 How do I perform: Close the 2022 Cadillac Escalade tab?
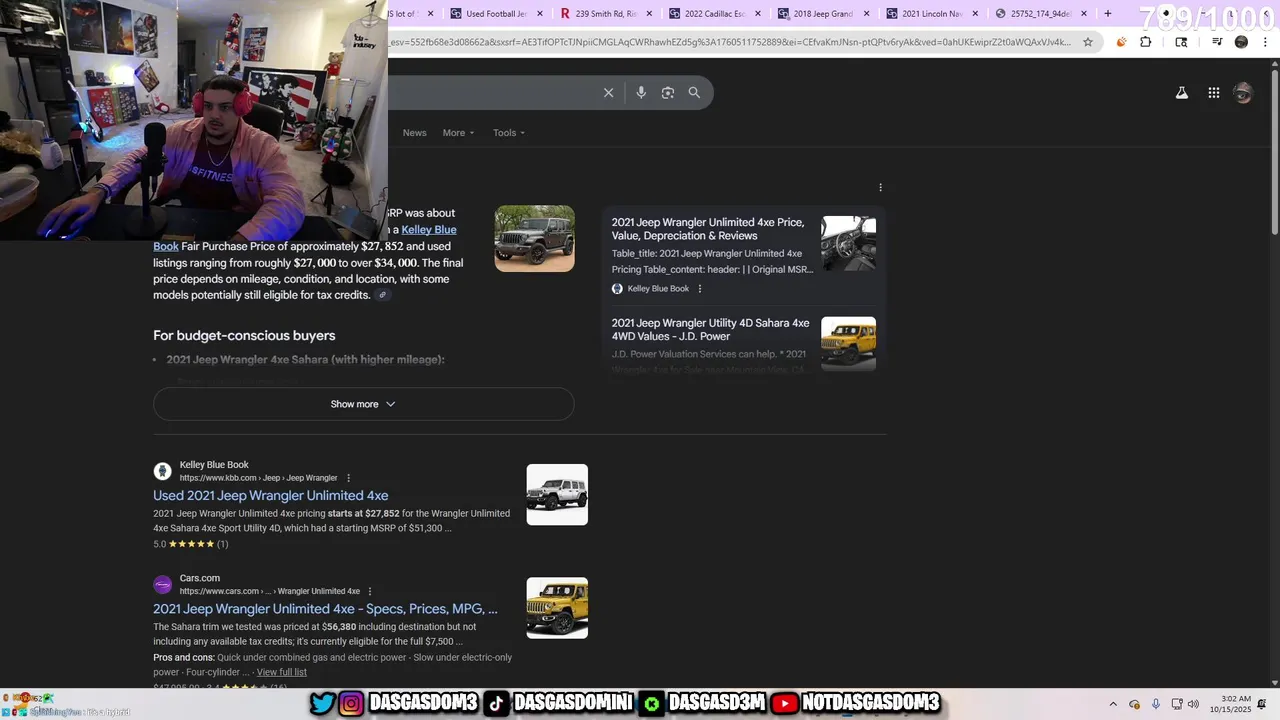pos(757,14)
